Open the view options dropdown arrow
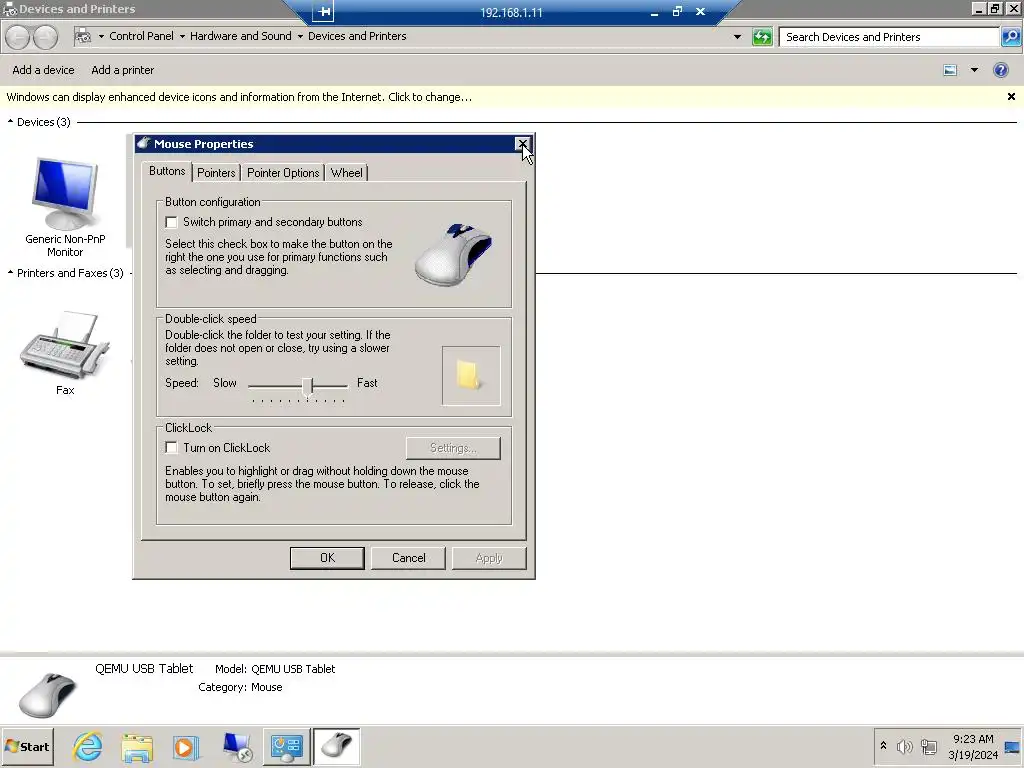This screenshot has width=1024, height=768. click(x=974, y=70)
